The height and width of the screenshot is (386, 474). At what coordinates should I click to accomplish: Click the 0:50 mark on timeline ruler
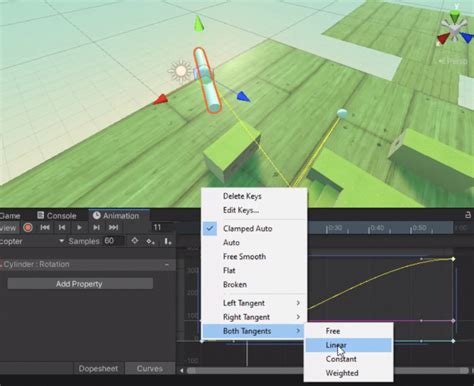(419, 228)
